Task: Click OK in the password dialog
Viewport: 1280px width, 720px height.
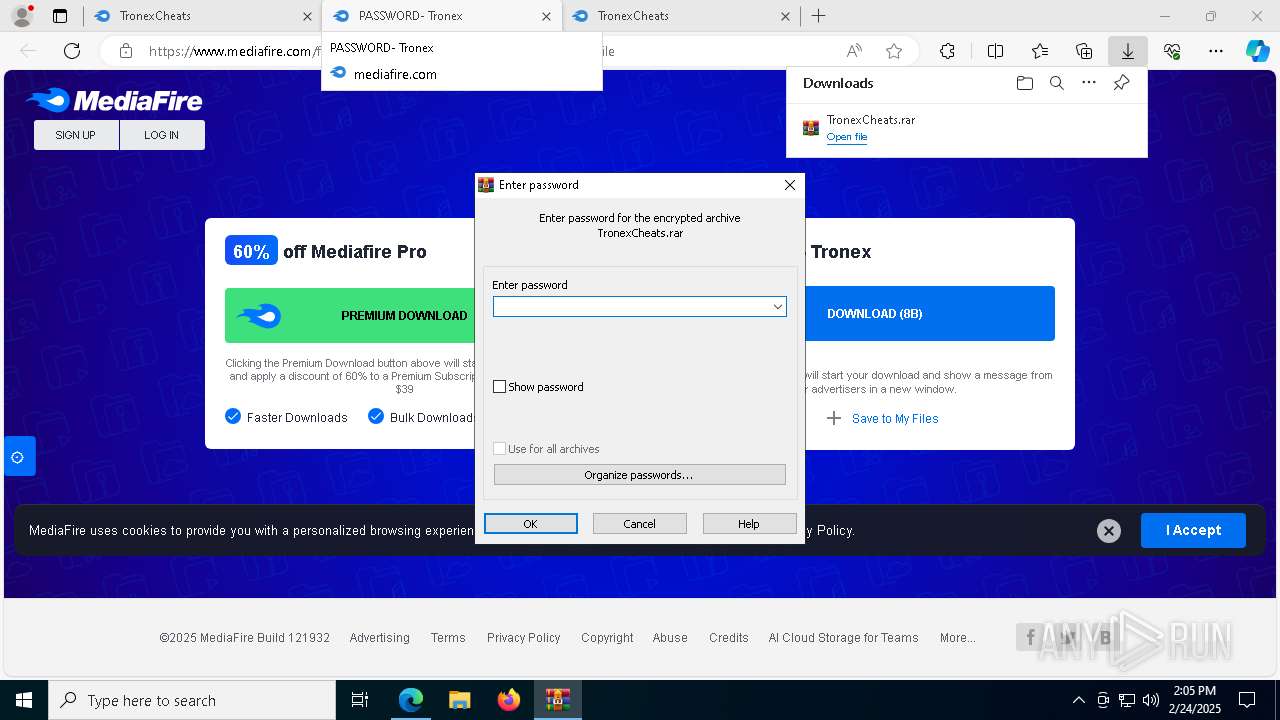Action: [530, 524]
